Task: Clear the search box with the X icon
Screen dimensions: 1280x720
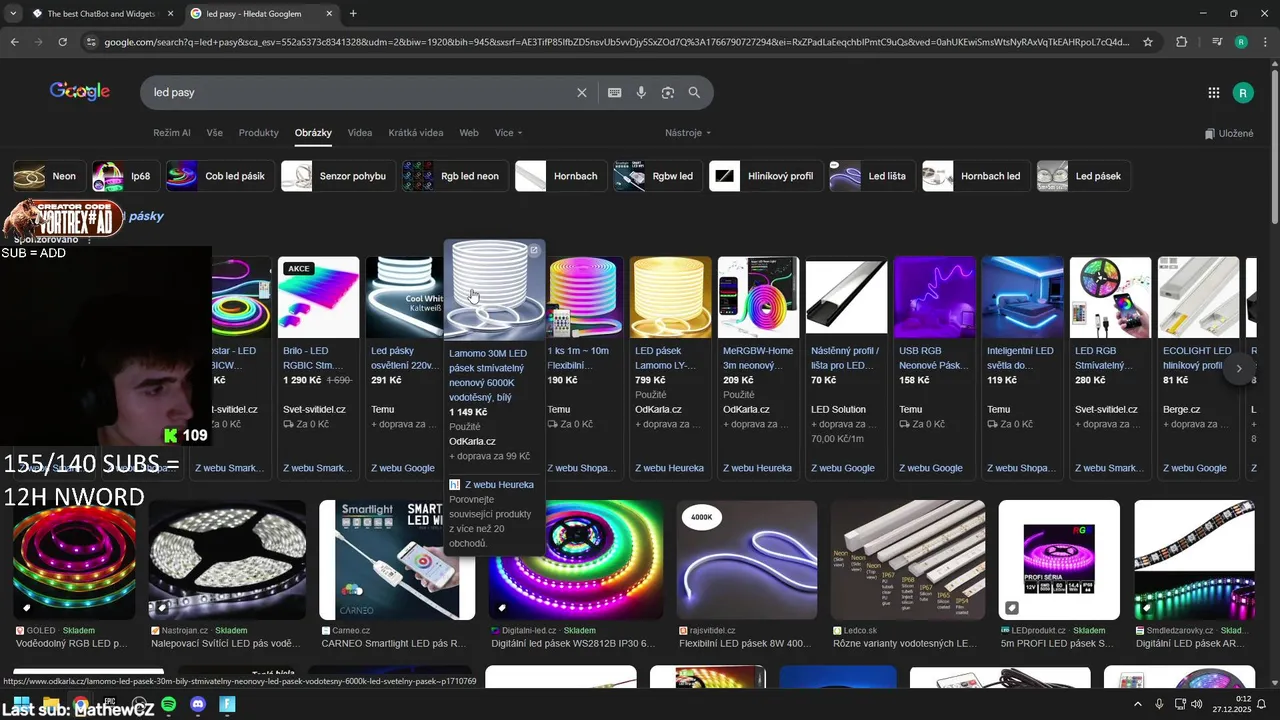Action: point(582,92)
